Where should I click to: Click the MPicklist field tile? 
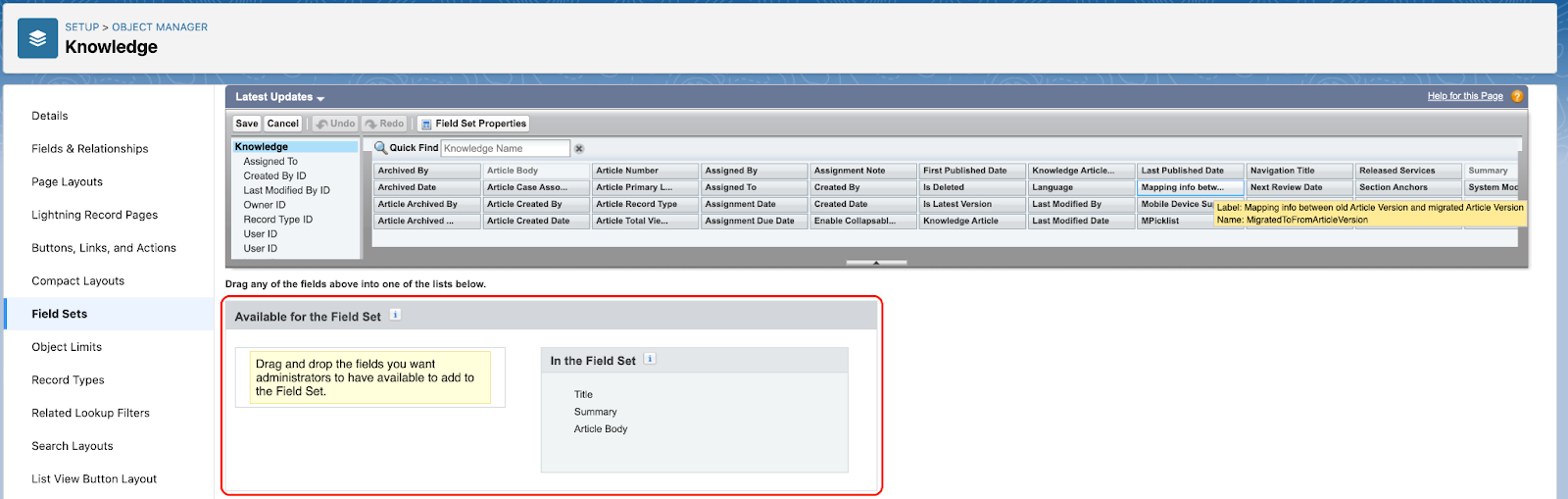click(x=1175, y=222)
